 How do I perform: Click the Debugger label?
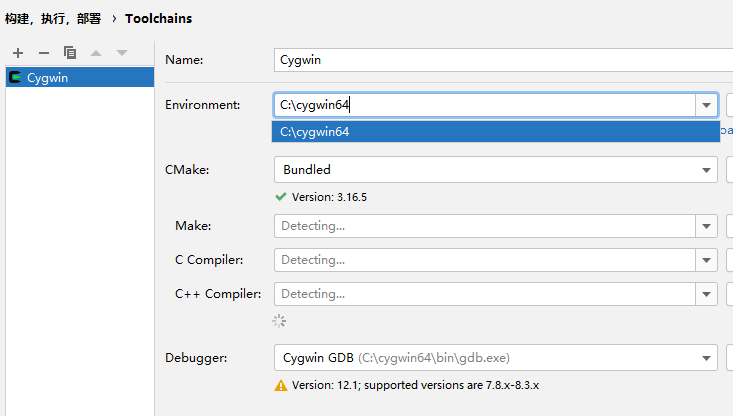(x=196, y=358)
